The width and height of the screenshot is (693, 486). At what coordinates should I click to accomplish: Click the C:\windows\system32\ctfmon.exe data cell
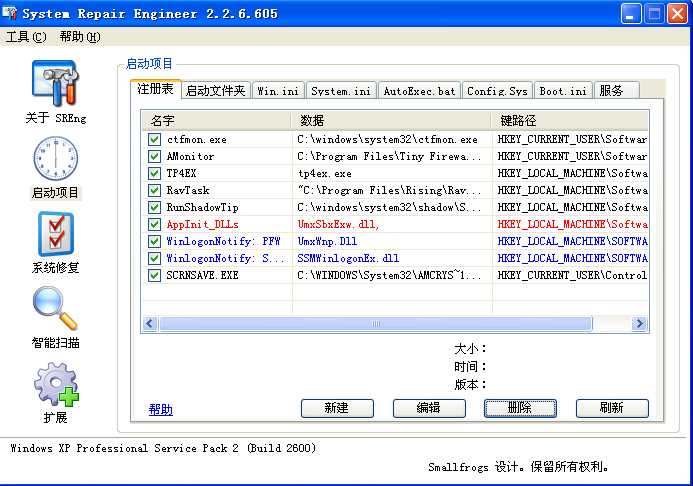388,140
